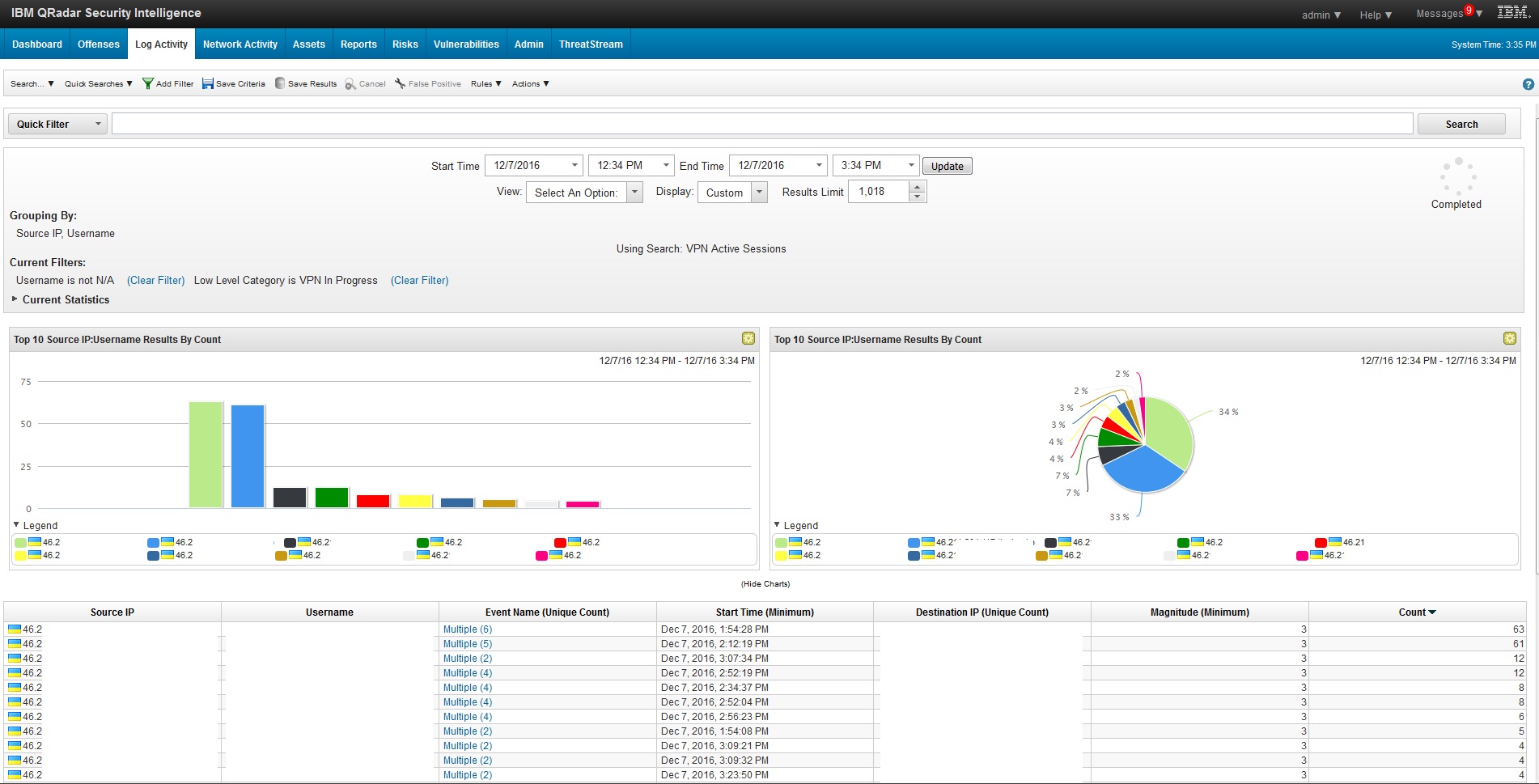Image resolution: width=1539 pixels, height=784 pixels.
Task: Open the help question mark icon
Action: click(1528, 84)
